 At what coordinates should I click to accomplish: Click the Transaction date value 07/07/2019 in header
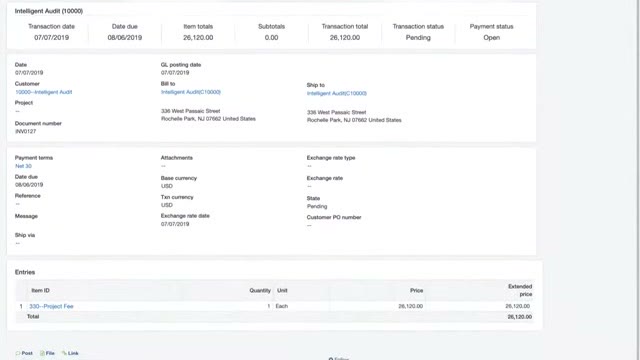51,38
